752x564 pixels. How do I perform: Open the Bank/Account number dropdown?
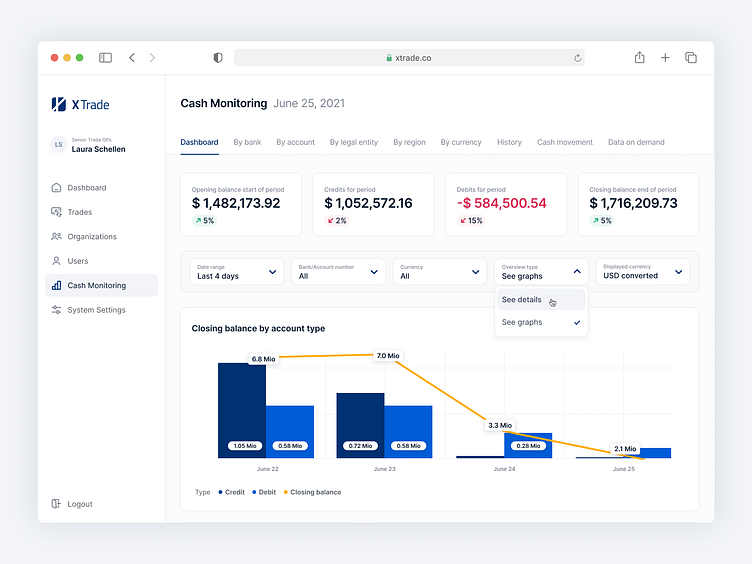339,271
